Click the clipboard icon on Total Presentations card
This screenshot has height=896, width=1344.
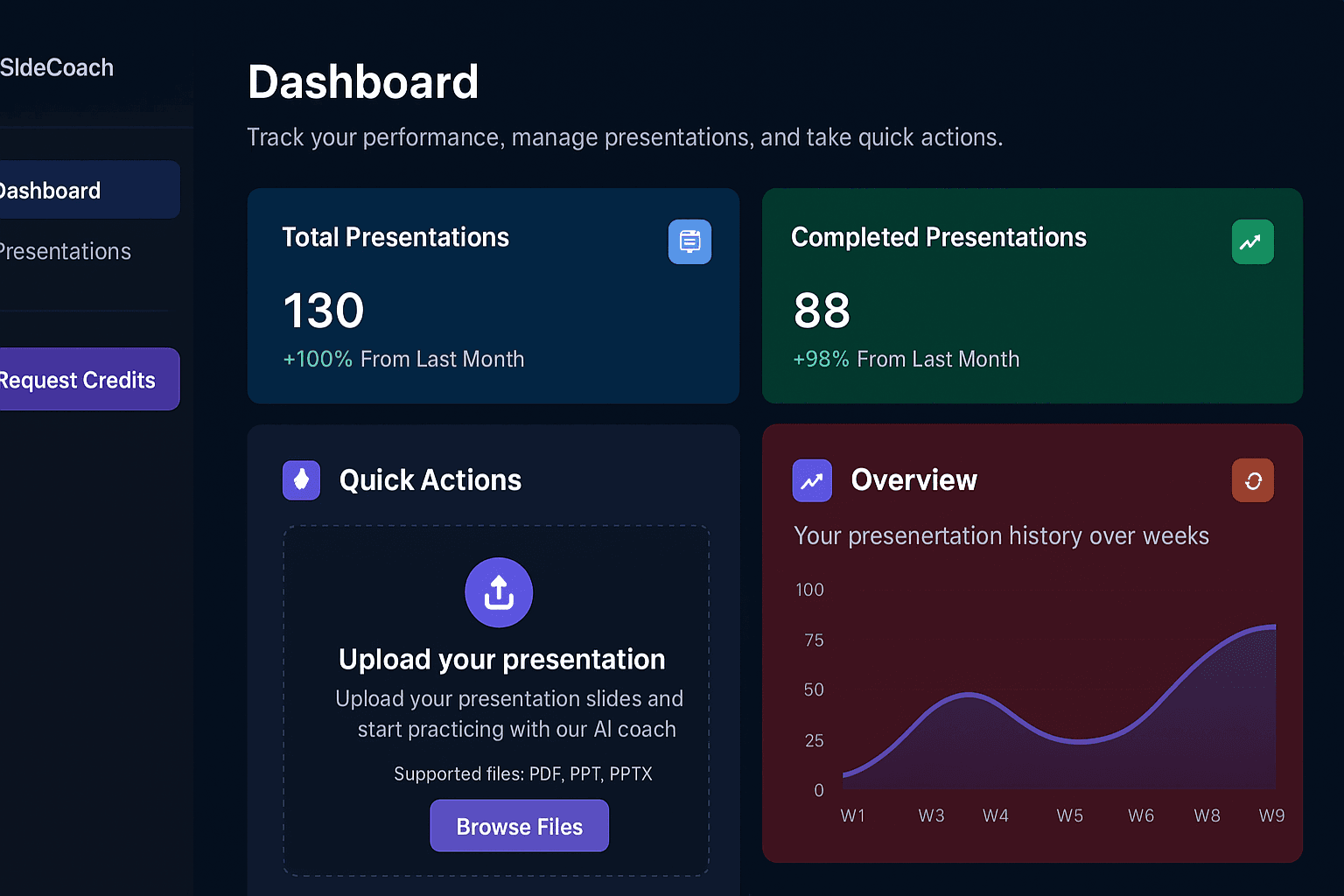coord(689,241)
